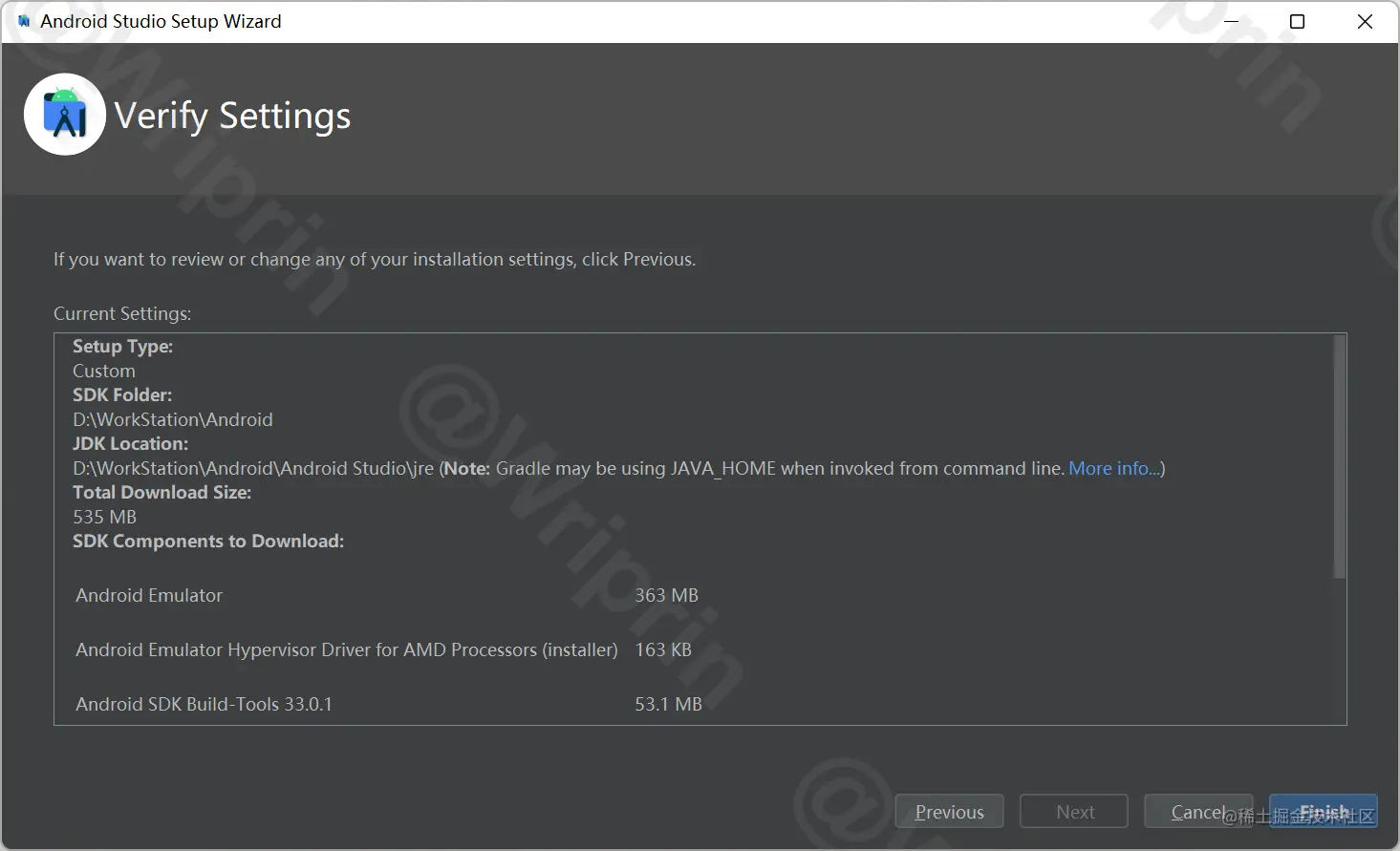Screen dimensions: 1400x851
Task: Click the Current Settings vertical scrollbar
Action: pos(1339,457)
